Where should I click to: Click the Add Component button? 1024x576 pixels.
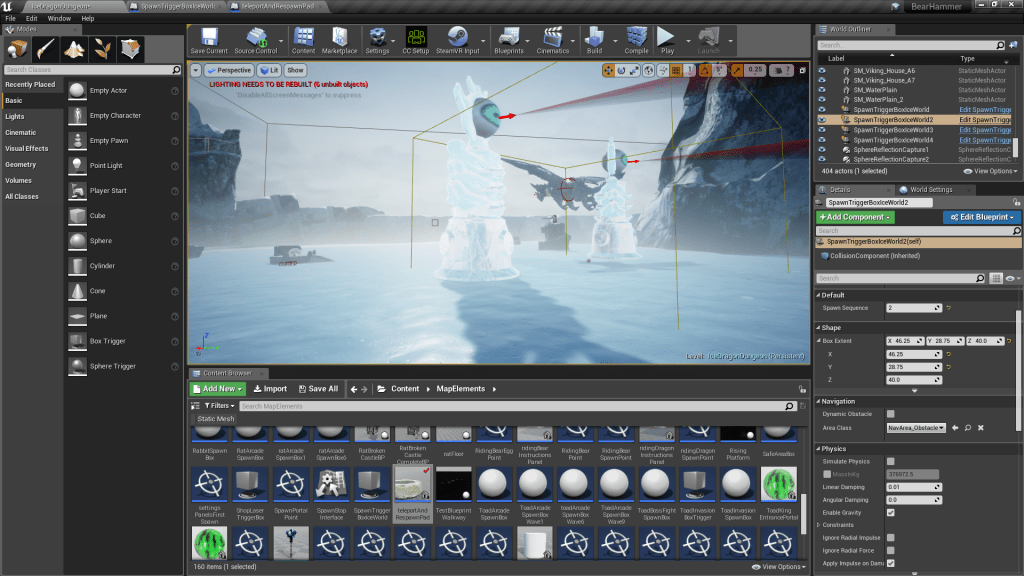pos(855,217)
